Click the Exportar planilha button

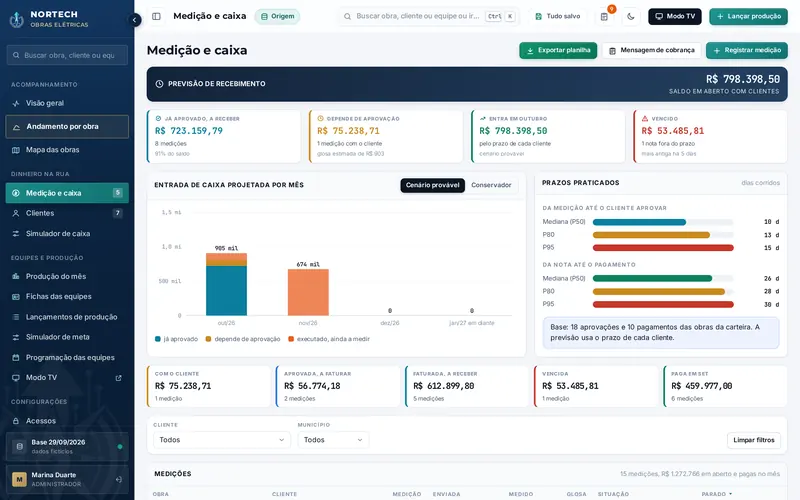558,51
